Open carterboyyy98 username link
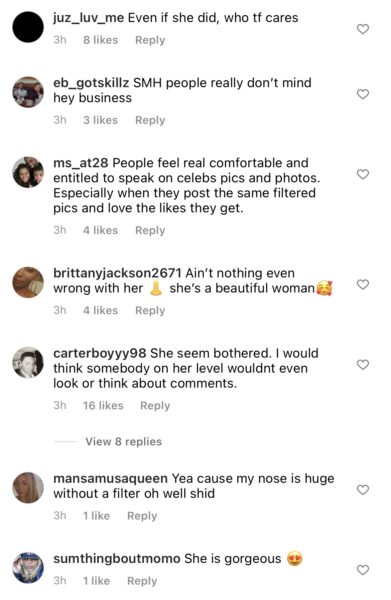391x600 pixels. tap(99, 353)
